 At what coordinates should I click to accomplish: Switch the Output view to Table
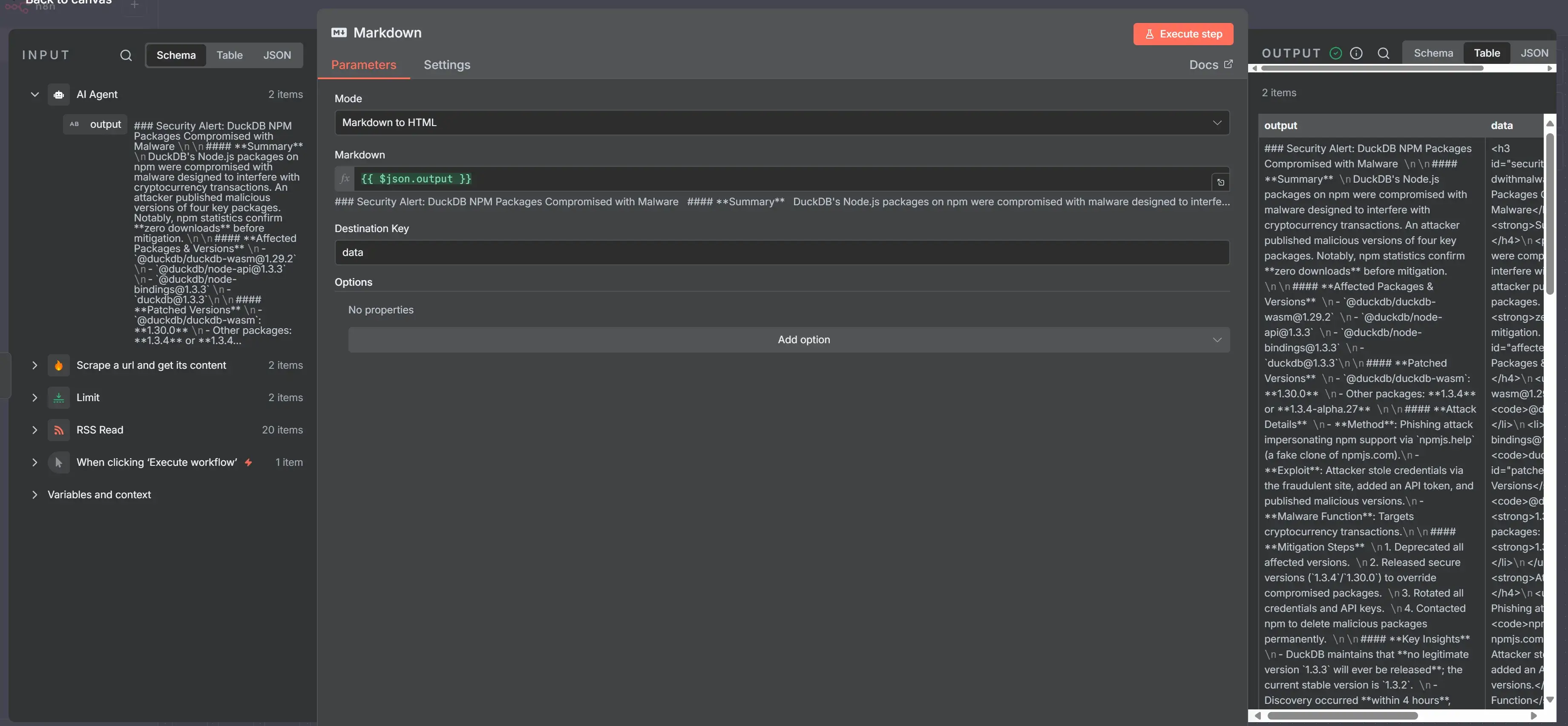tap(1487, 54)
